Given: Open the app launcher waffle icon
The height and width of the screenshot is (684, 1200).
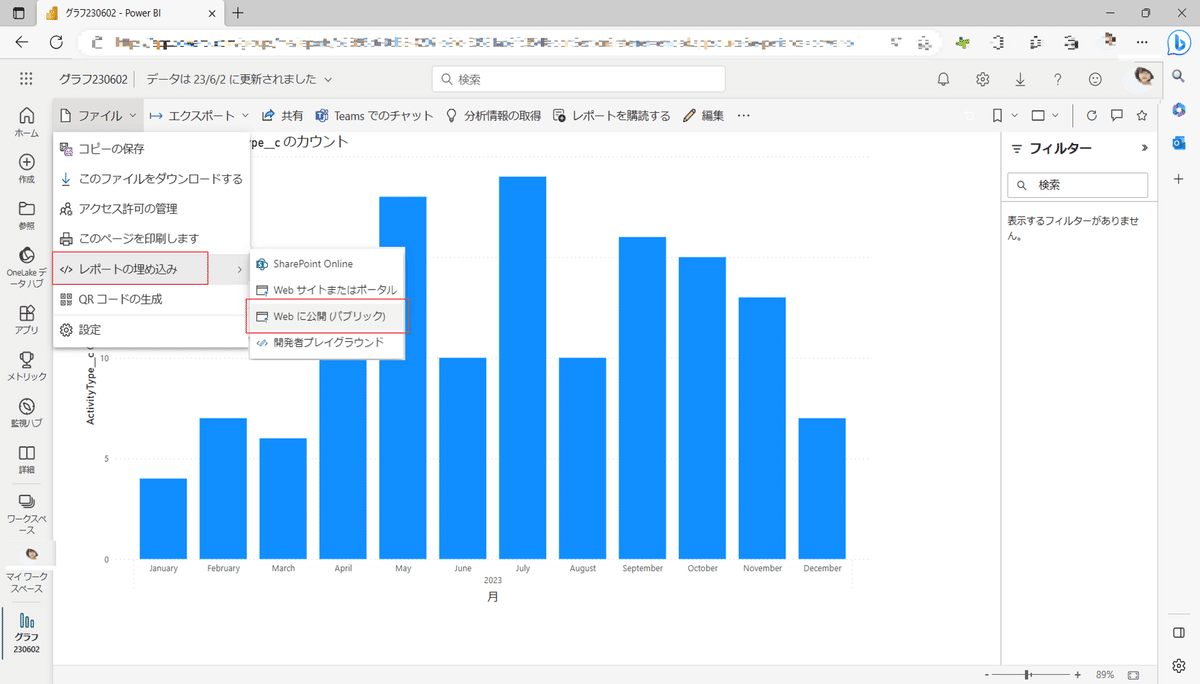Looking at the screenshot, I should [x=27, y=79].
